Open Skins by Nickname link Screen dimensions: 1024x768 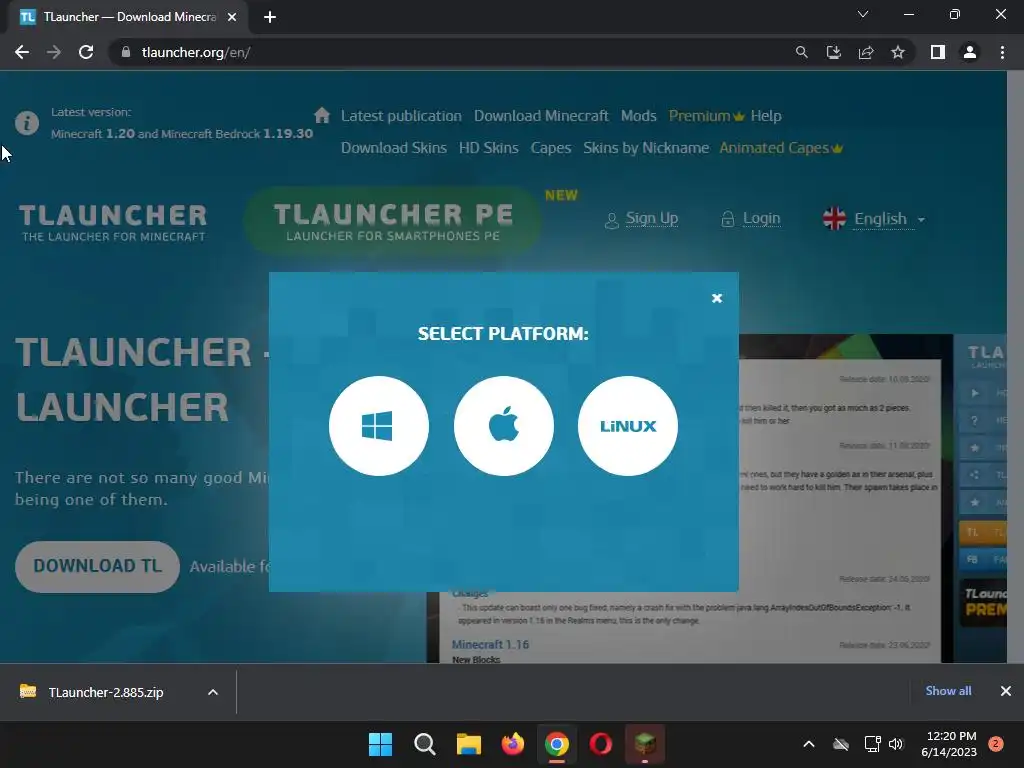coord(646,148)
